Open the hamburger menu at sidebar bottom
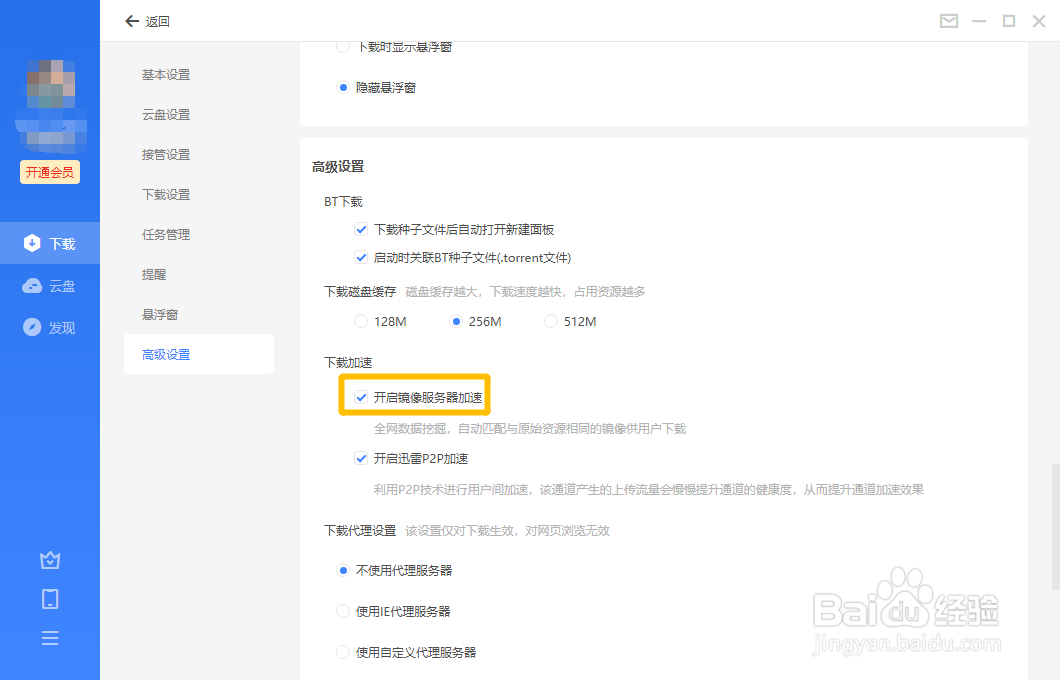This screenshot has width=1060, height=680. [x=50, y=637]
